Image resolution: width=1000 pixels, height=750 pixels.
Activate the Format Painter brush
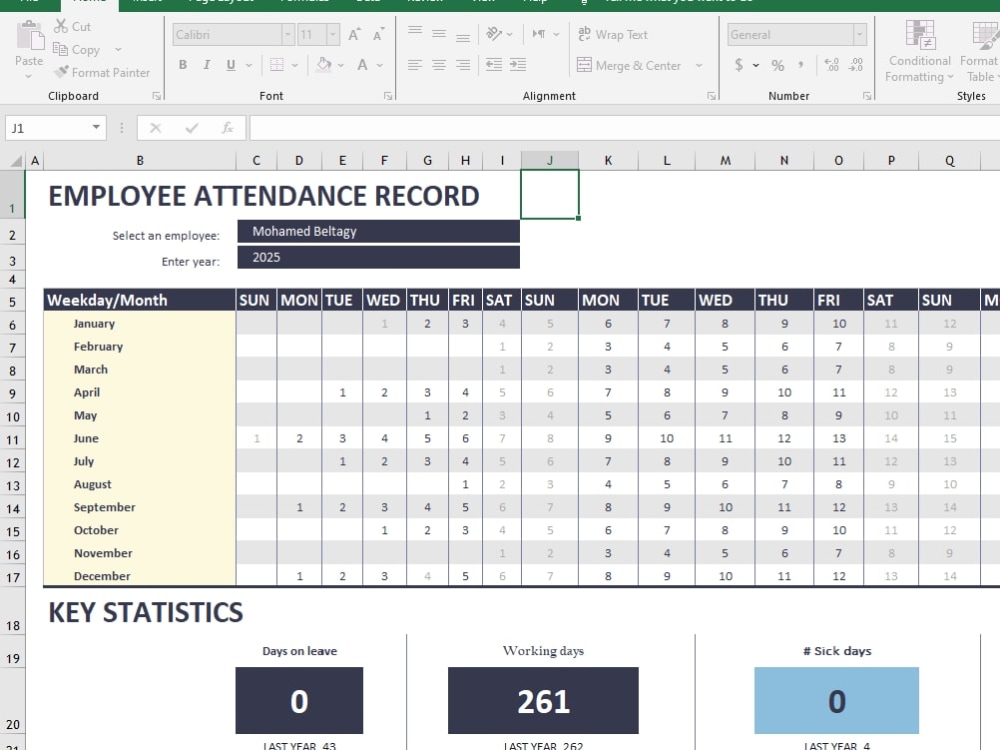point(61,72)
